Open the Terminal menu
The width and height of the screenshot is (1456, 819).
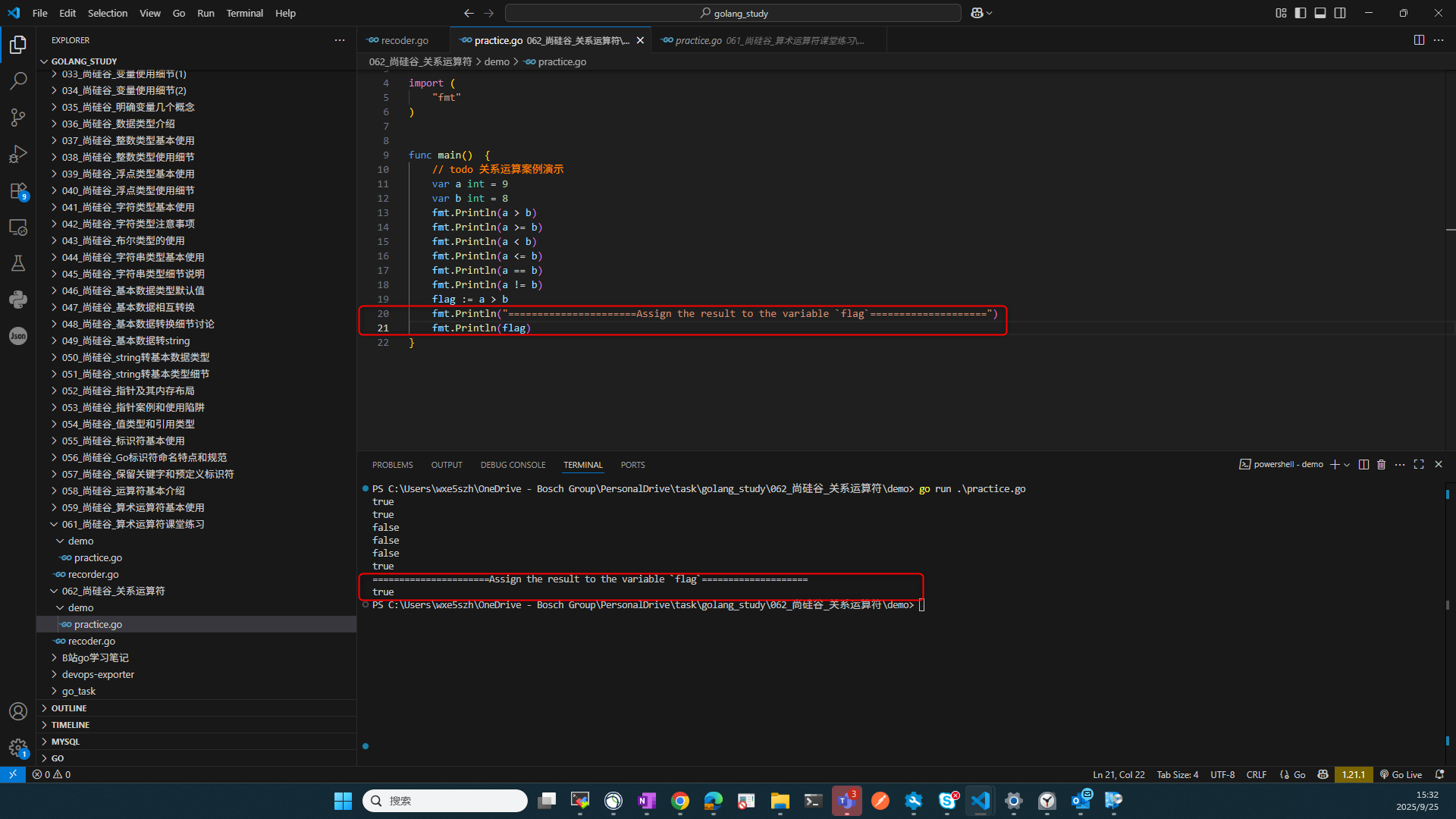[x=244, y=13]
